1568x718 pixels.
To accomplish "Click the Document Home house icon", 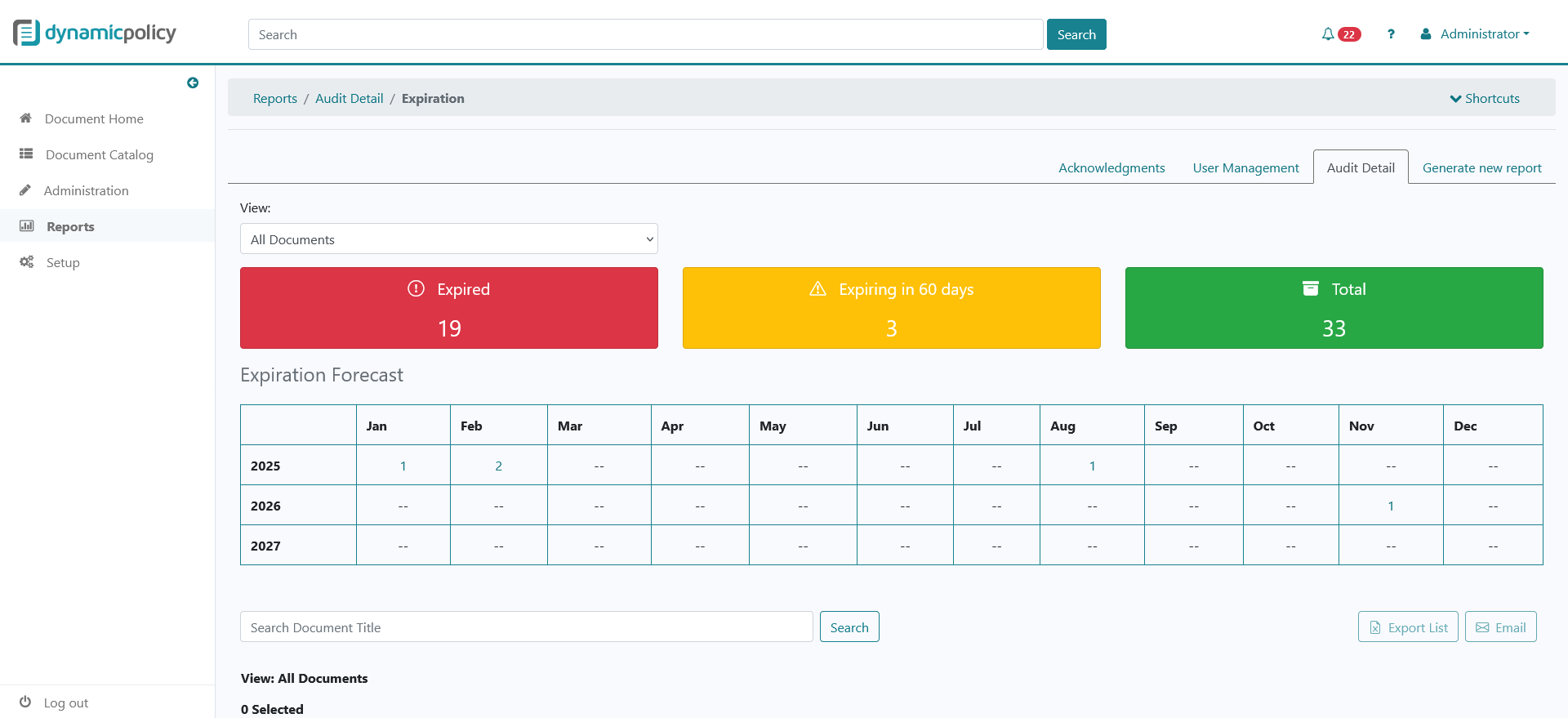I will (26, 118).
